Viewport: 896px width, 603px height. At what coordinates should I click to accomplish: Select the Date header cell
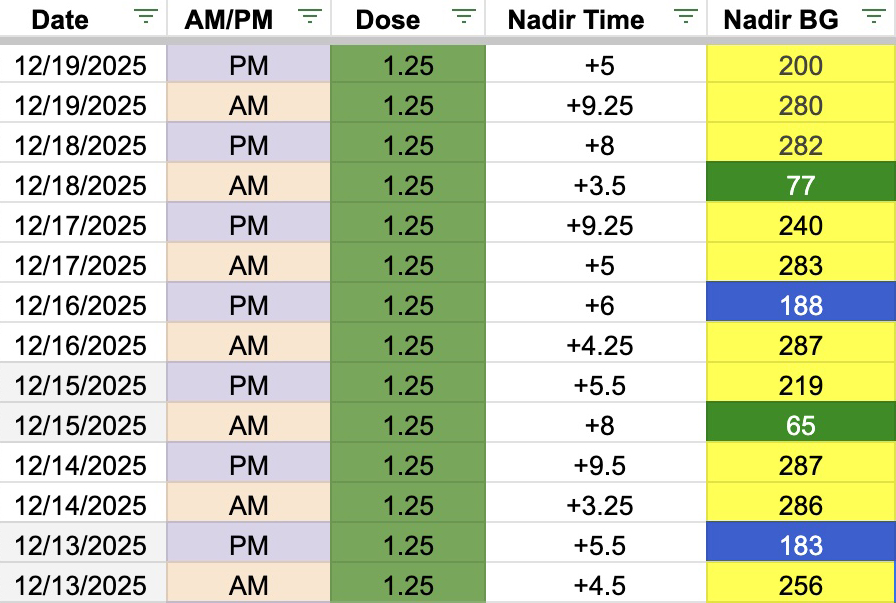click(x=60, y=19)
